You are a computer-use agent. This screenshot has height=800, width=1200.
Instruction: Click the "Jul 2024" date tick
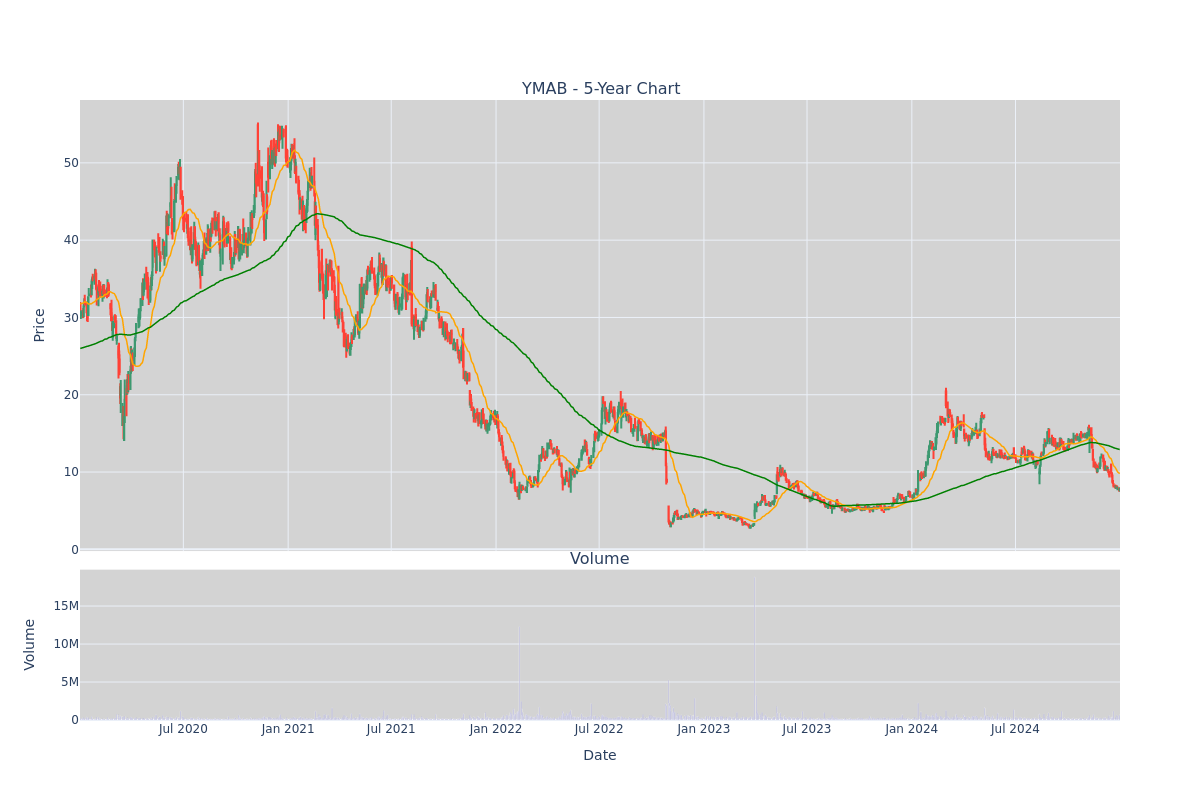coord(1015,729)
